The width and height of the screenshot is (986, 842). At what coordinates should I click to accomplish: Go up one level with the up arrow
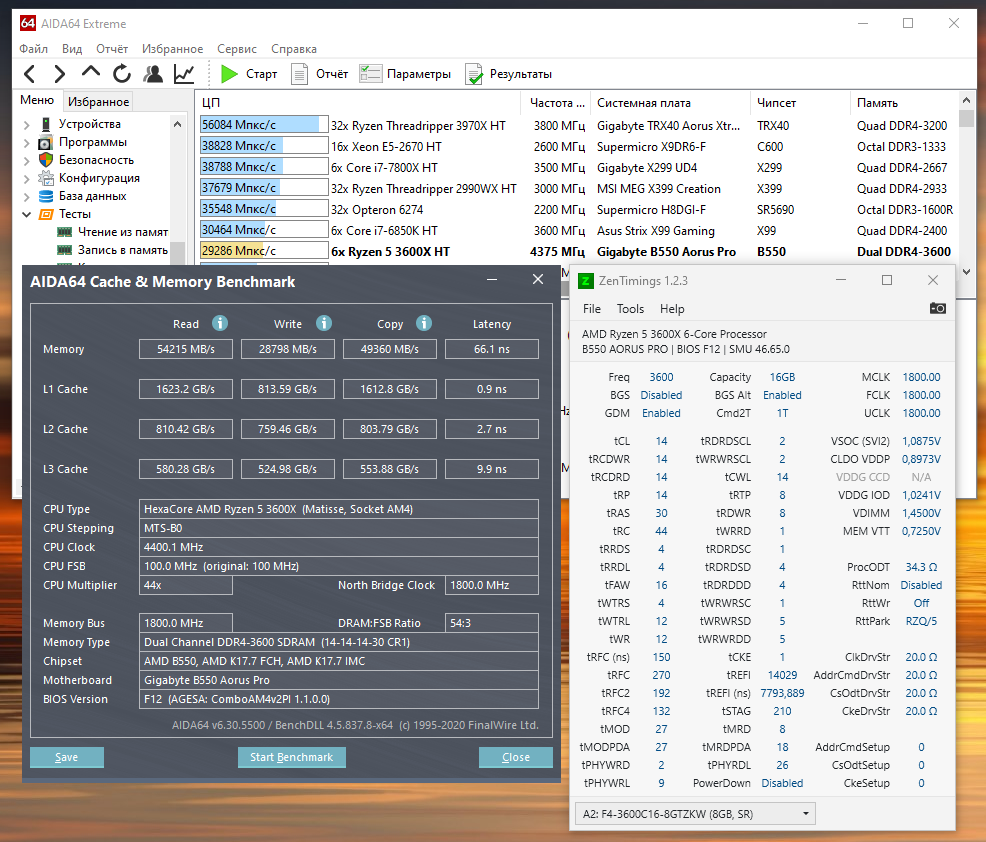coord(91,73)
